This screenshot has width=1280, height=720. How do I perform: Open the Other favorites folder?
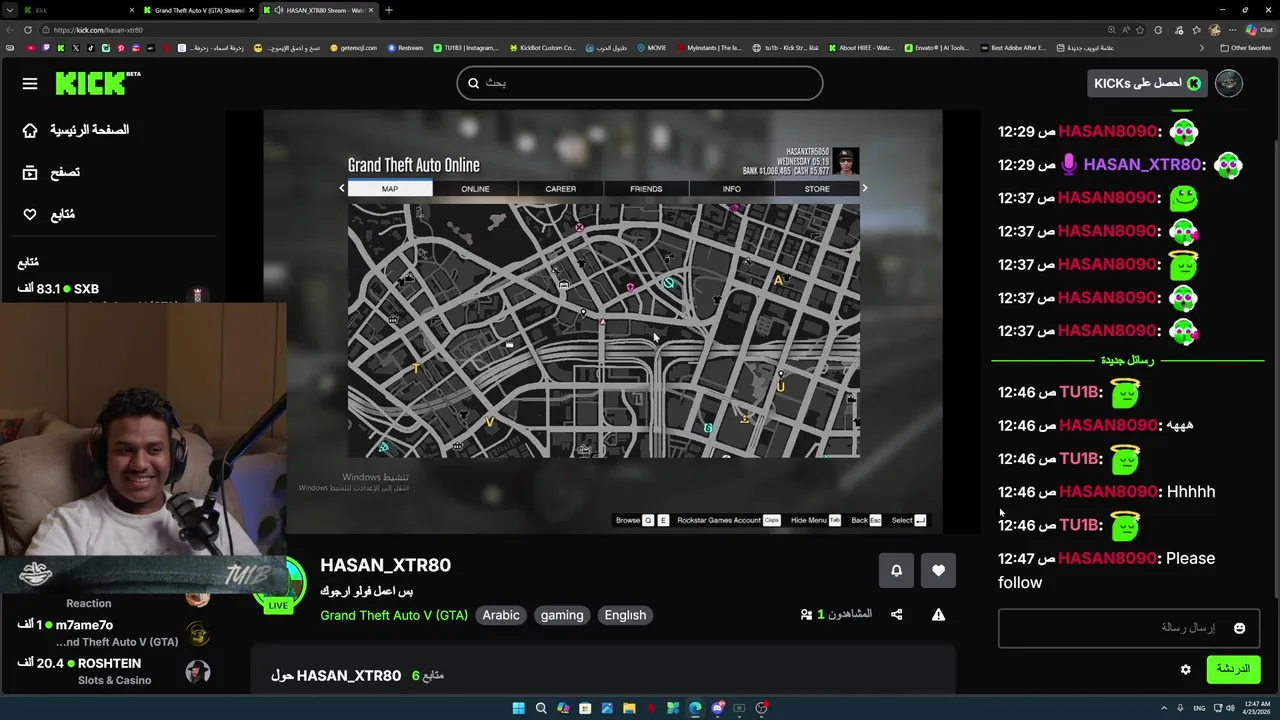pos(1245,48)
